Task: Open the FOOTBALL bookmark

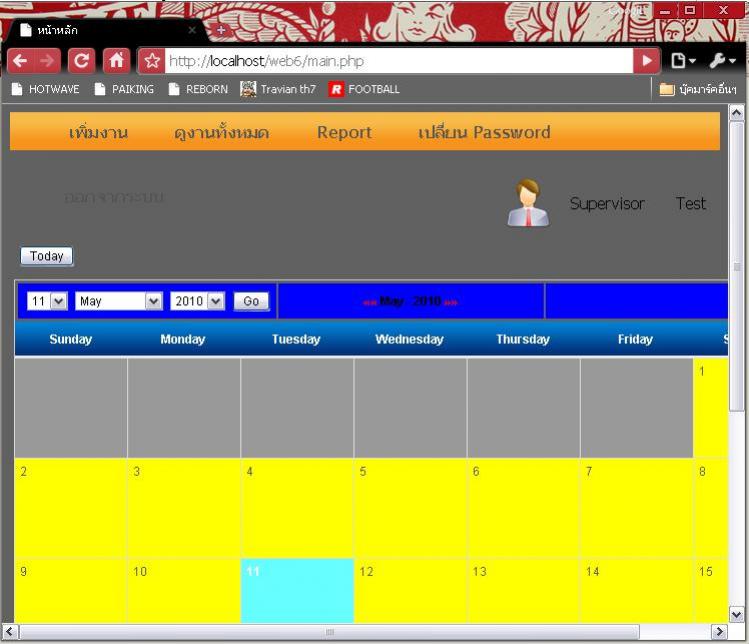Action: point(364,89)
